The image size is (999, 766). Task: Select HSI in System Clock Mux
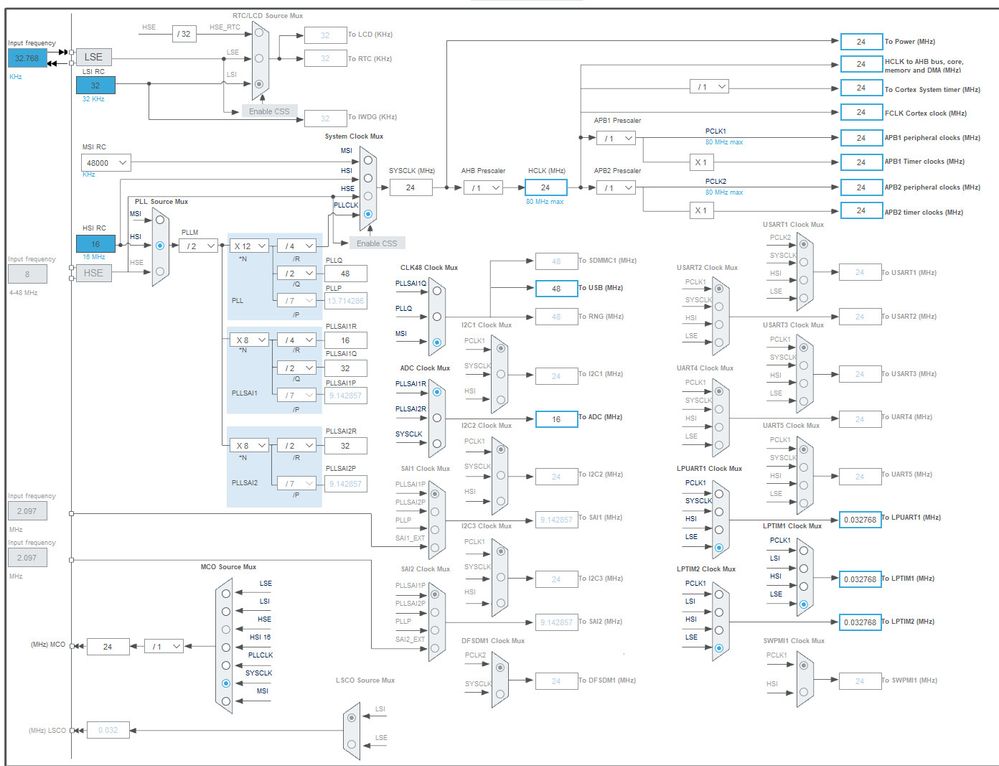click(368, 178)
